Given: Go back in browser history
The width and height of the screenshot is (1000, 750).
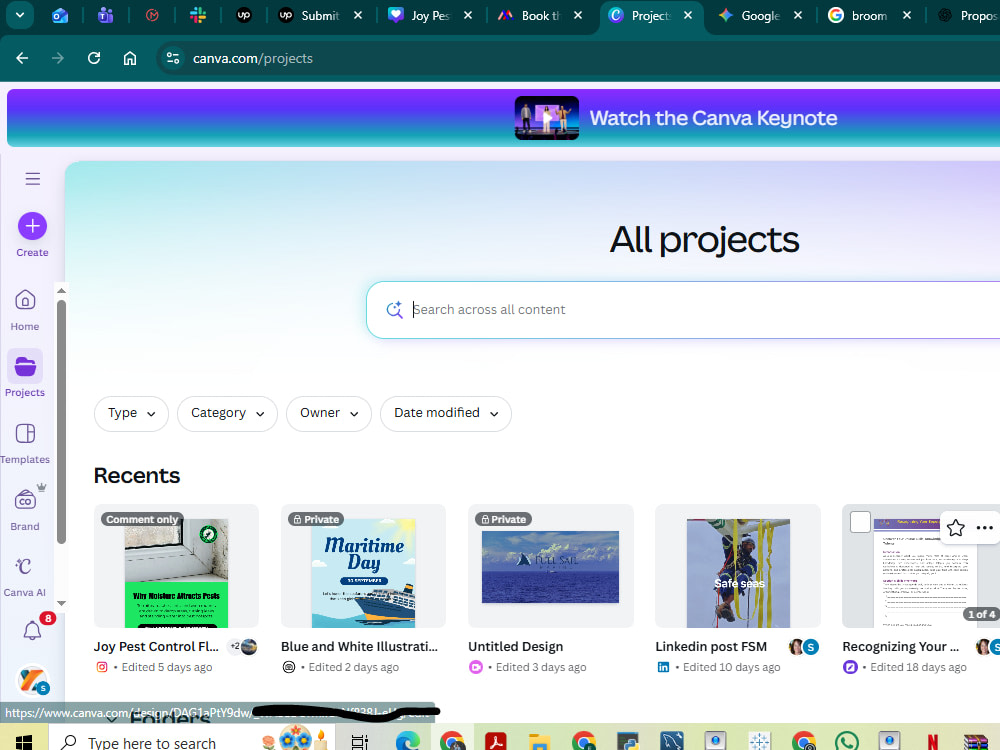Looking at the screenshot, I should (22, 58).
